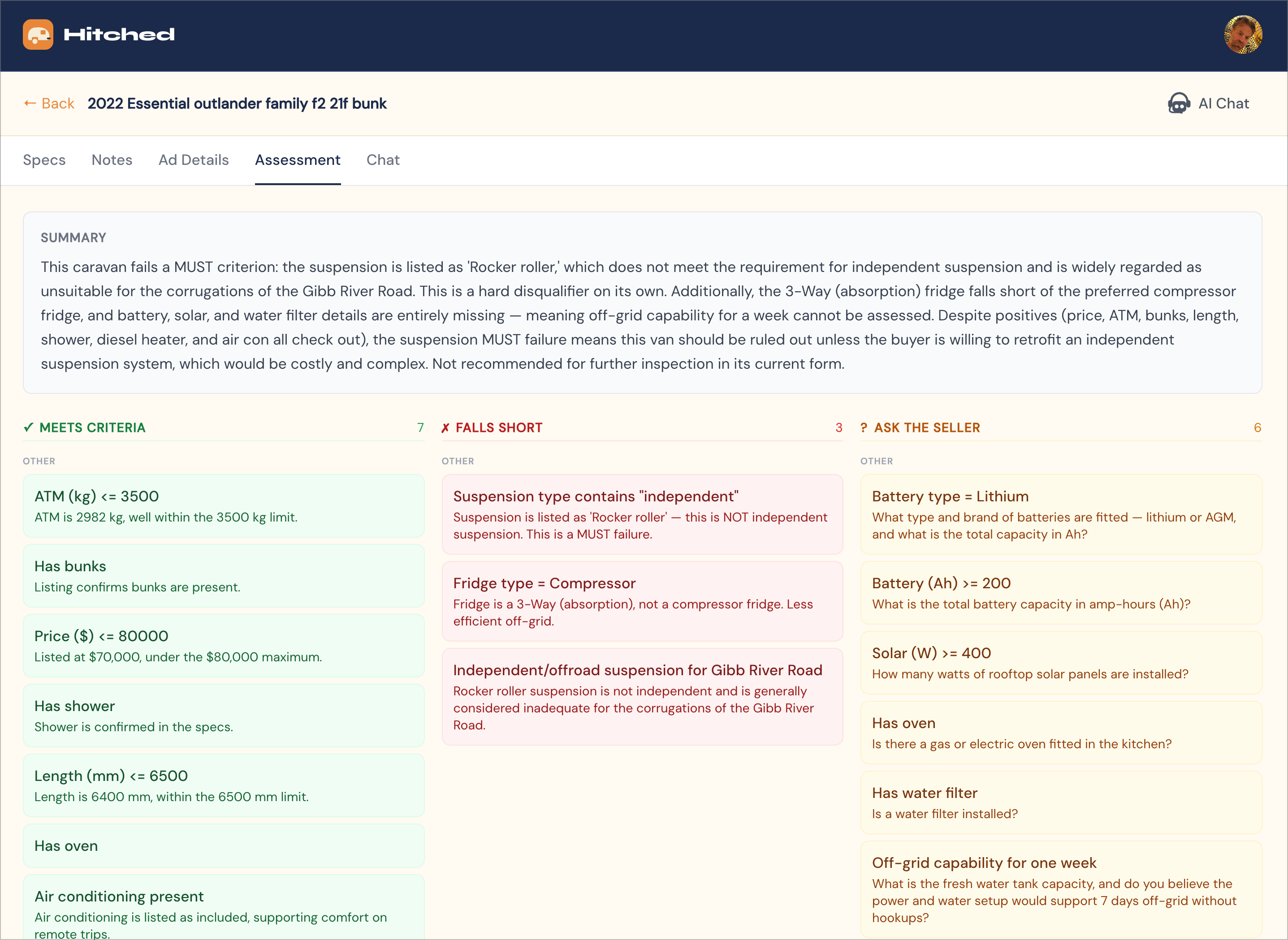This screenshot has width=1288, height=940.
Task: Select the Assessment tab
Action: pos(298,160)
